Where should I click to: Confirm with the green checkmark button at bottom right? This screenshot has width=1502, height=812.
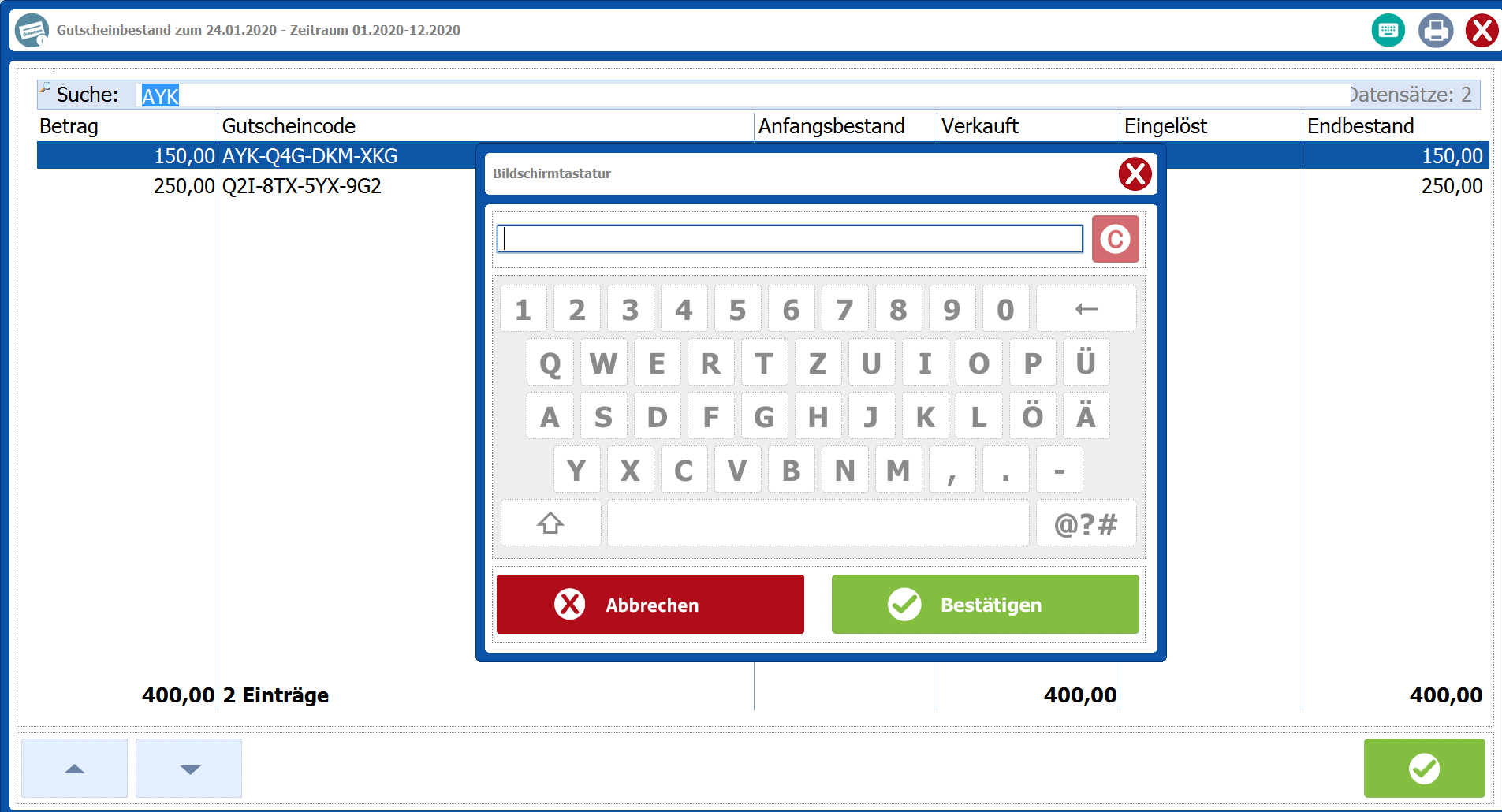pyautogui.click(x=1424, y=768)
